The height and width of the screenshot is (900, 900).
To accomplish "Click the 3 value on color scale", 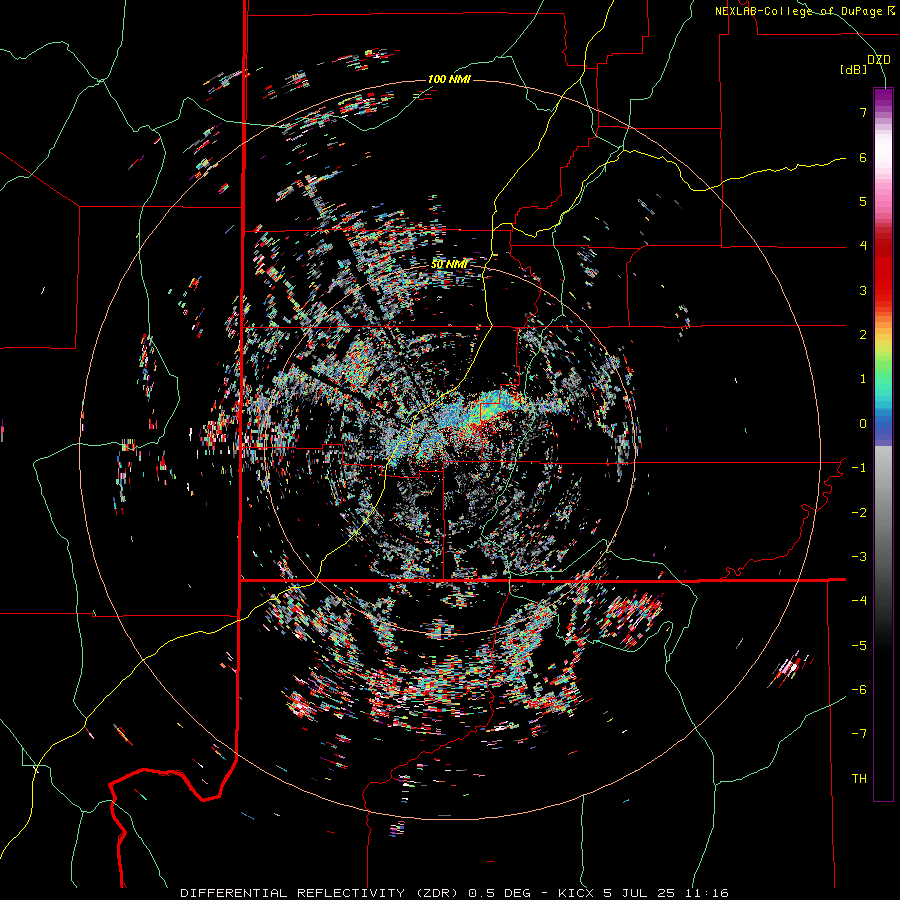I will tap(863, 290).
